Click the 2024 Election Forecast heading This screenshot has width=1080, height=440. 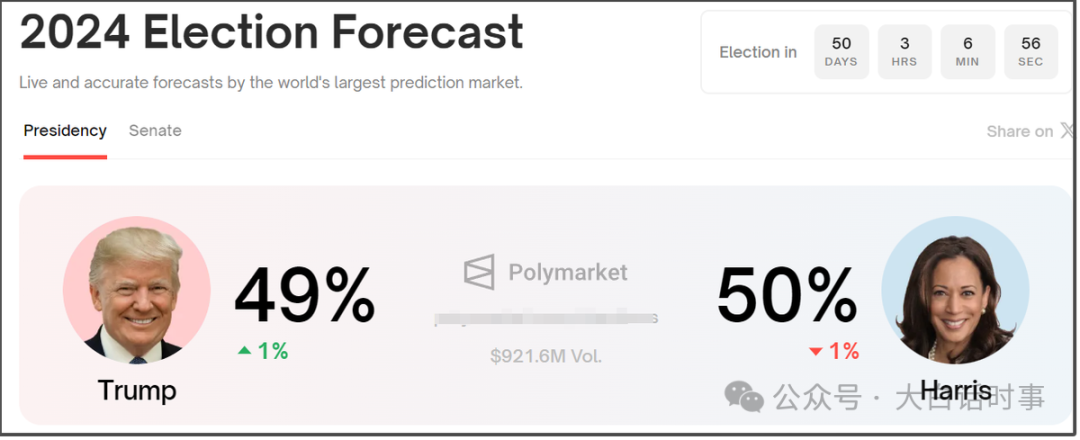[271, 31]
